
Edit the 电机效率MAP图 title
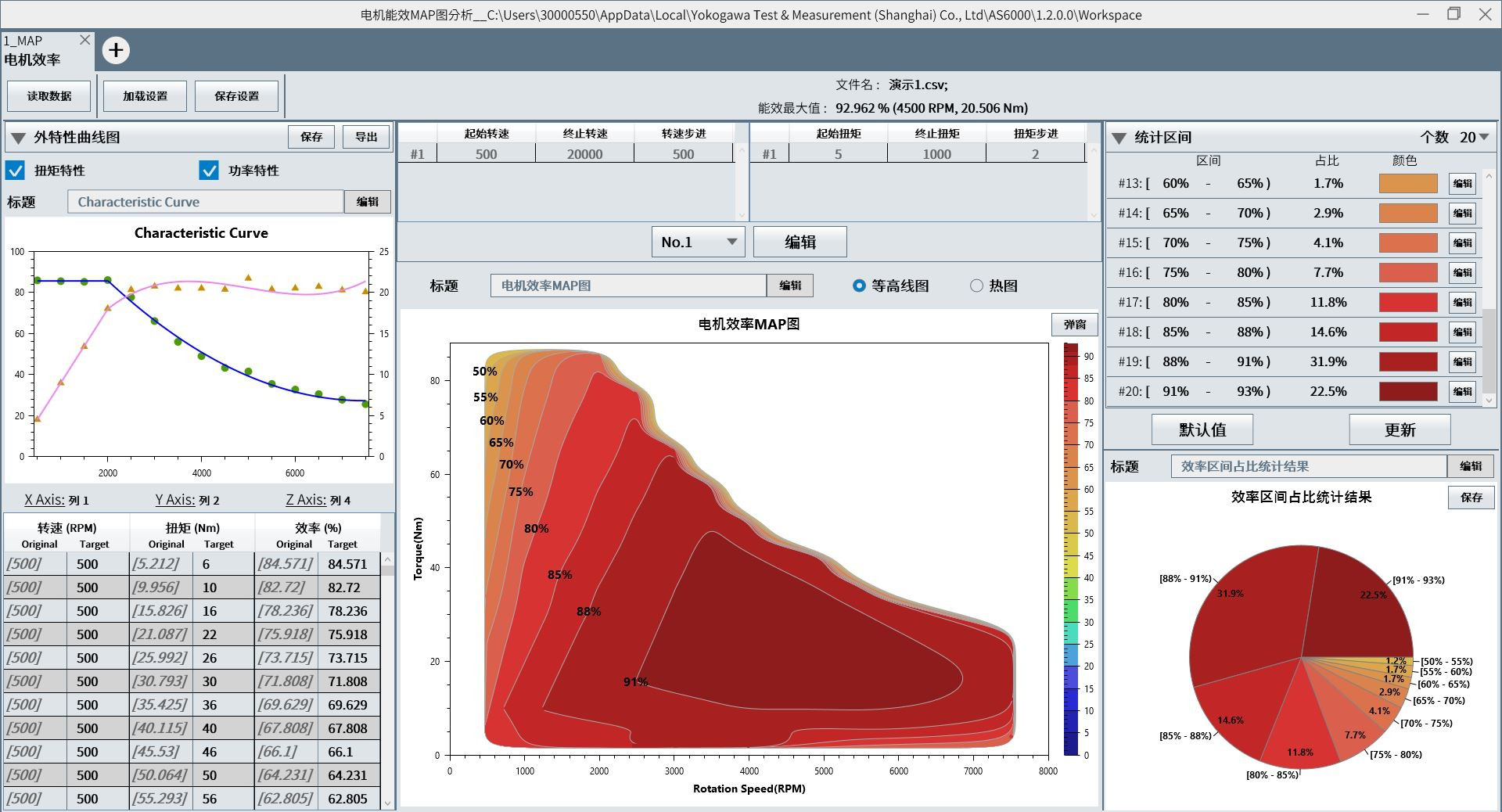pos(790,286)
